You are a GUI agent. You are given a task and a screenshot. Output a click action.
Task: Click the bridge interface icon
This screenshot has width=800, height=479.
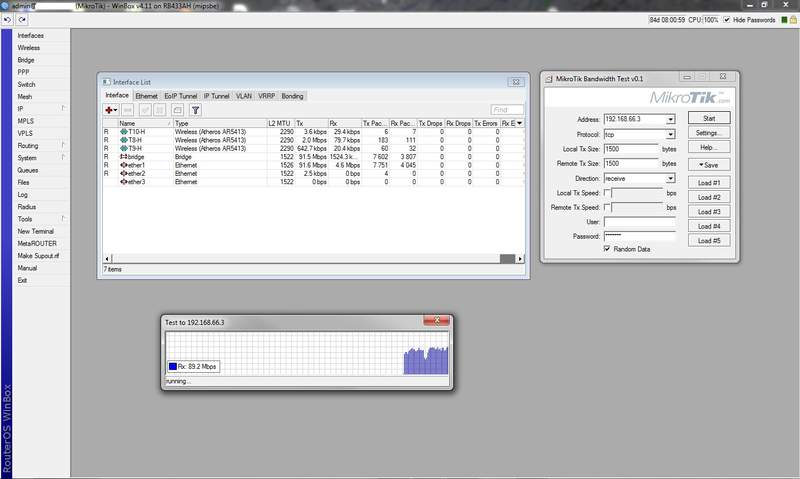pyautogui.click(x=123, y=157)
